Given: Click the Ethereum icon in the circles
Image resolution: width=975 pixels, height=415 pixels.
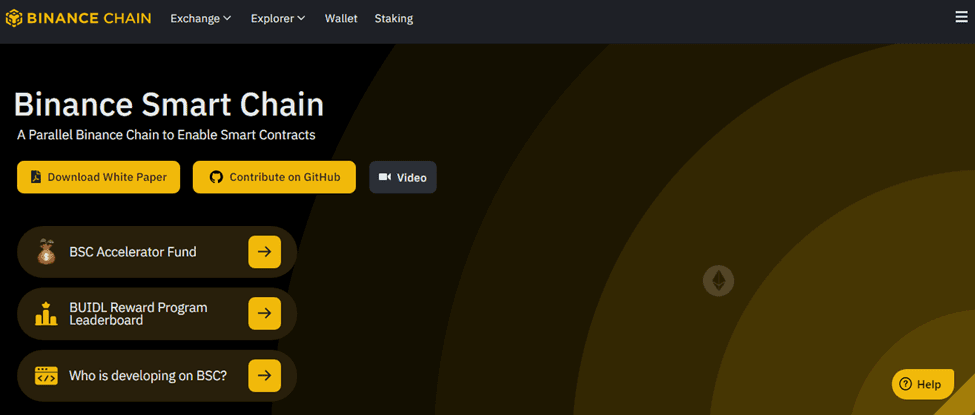Looking at the screenshot, I should 718,281.
